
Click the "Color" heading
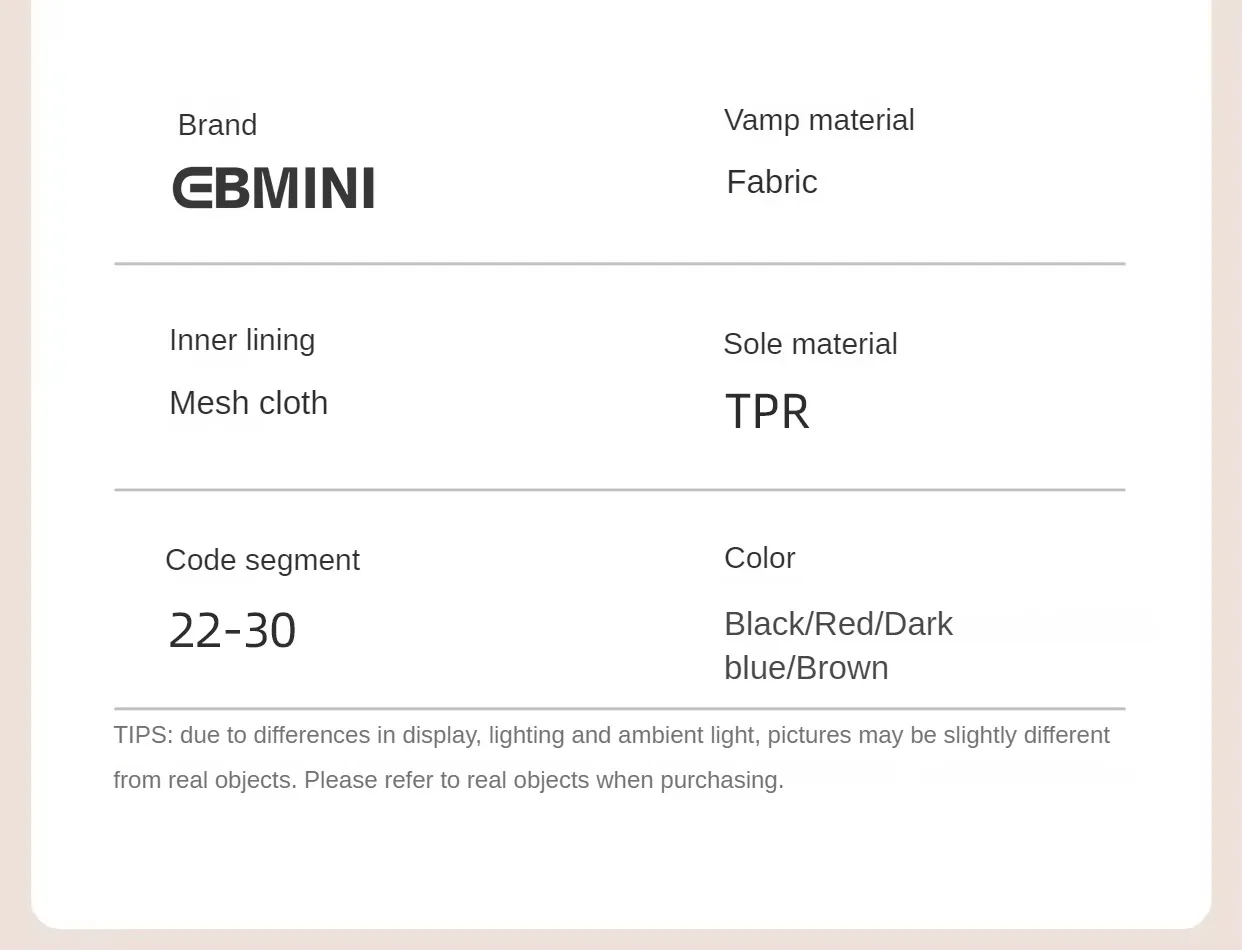tap(759, 558)
